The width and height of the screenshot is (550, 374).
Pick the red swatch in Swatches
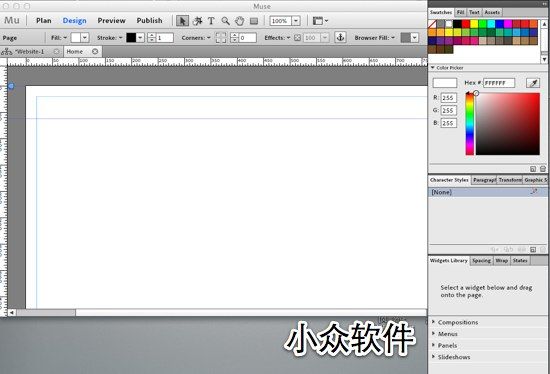click(x=466, y=24)
